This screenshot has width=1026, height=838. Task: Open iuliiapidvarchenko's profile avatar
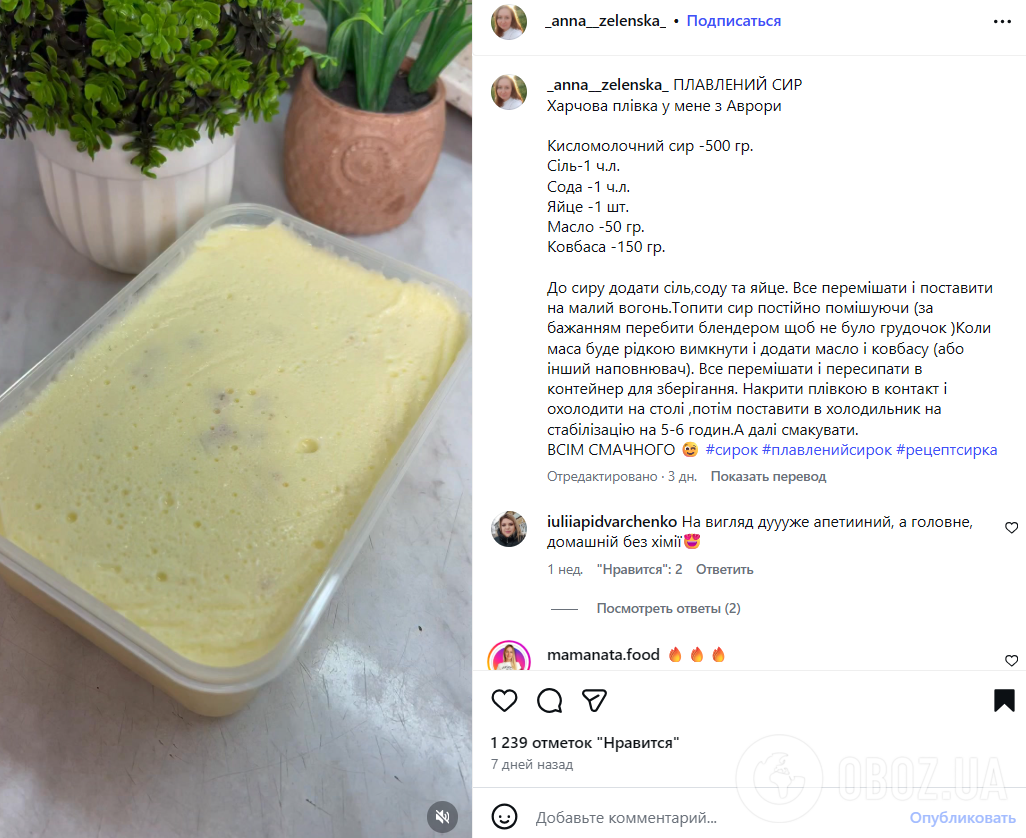pos(509,529)
